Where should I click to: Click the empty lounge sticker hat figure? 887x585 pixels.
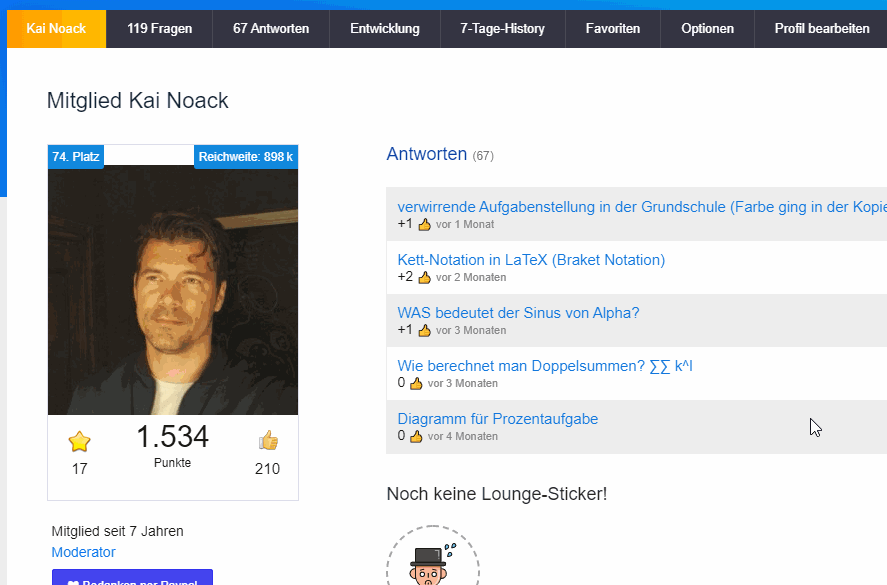(433, 556)
